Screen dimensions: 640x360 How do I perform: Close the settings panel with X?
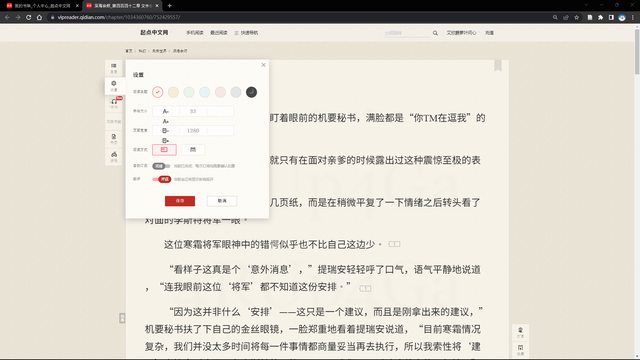[263, 65]
